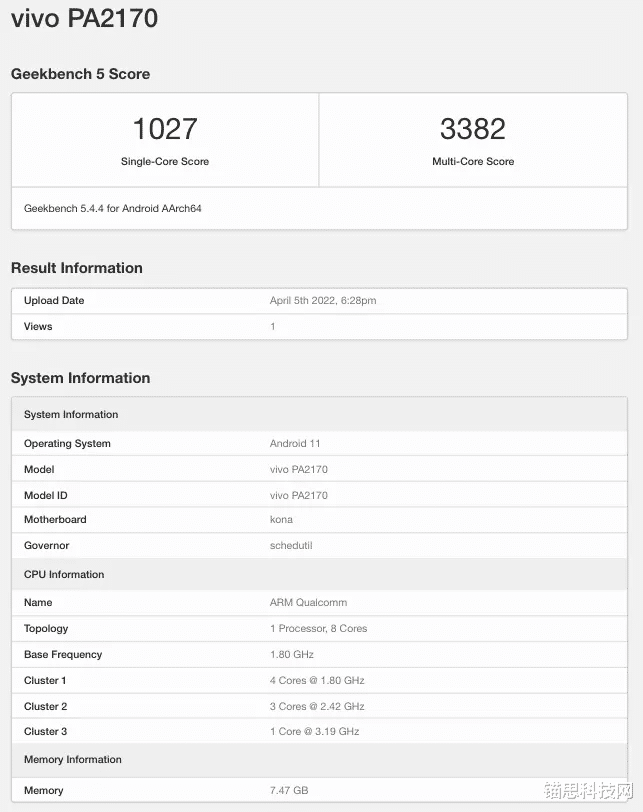This screenshot has height=812, width=643.
Task: Click the Cluster 2 label
Action: point(45,706)
